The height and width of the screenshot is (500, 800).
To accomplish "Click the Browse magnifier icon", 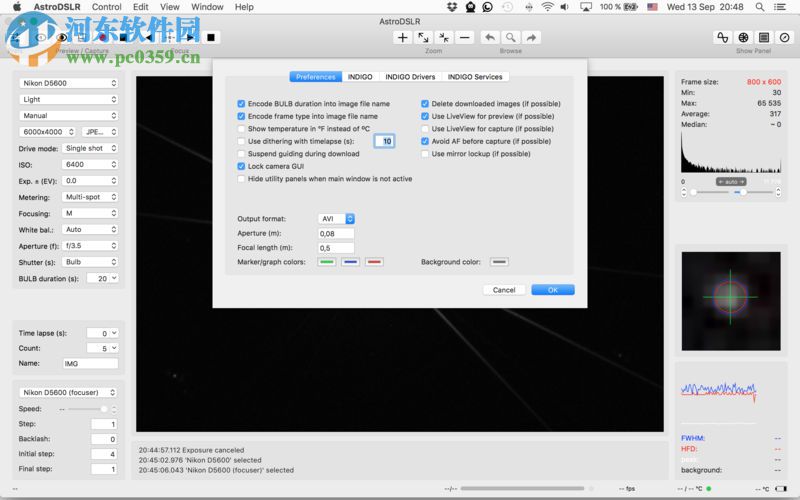I will click(x=511, y=37).
